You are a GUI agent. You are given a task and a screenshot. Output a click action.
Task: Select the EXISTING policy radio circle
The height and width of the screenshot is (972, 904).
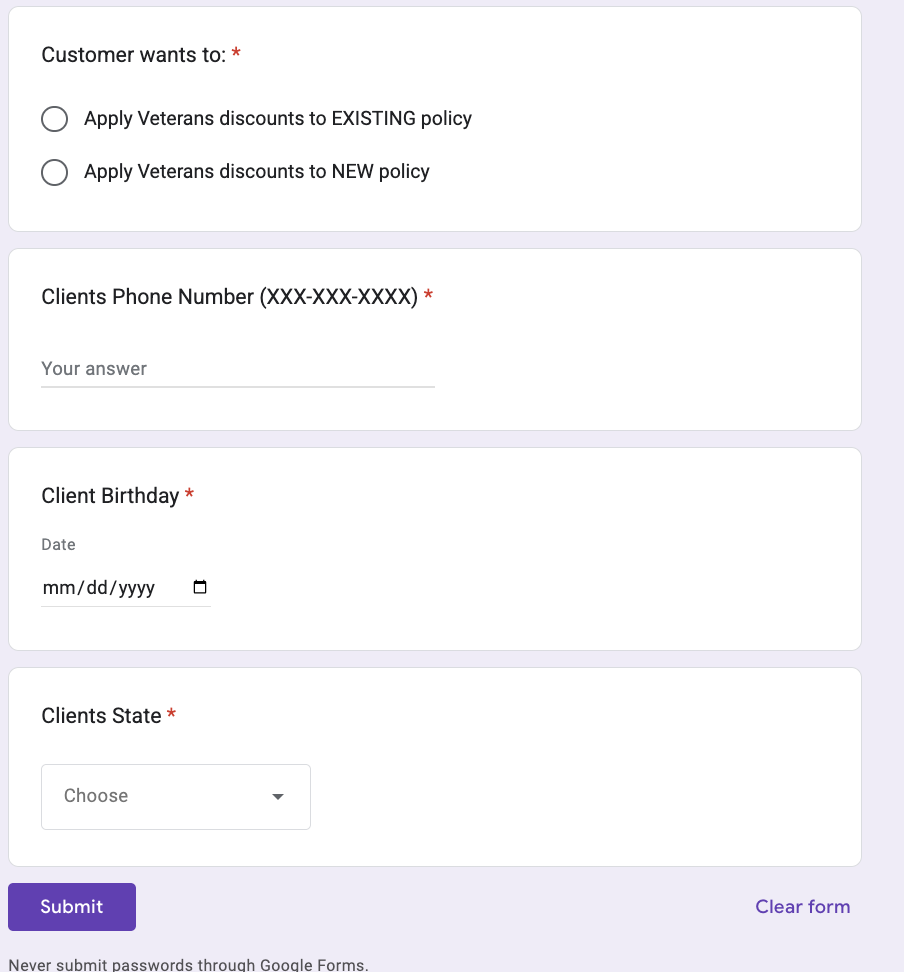click(x=54, y=119)
